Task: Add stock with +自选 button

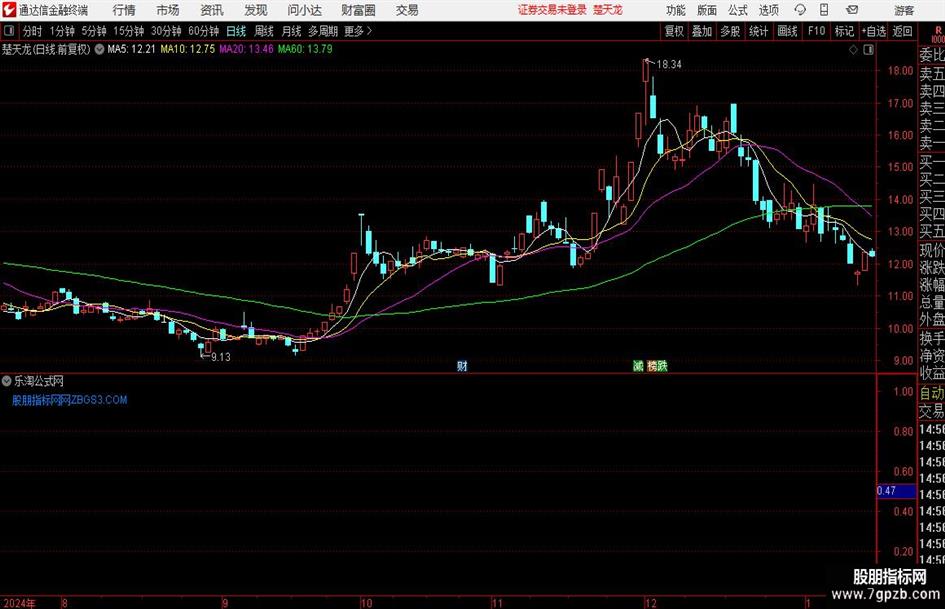Action: pos(874,31)
